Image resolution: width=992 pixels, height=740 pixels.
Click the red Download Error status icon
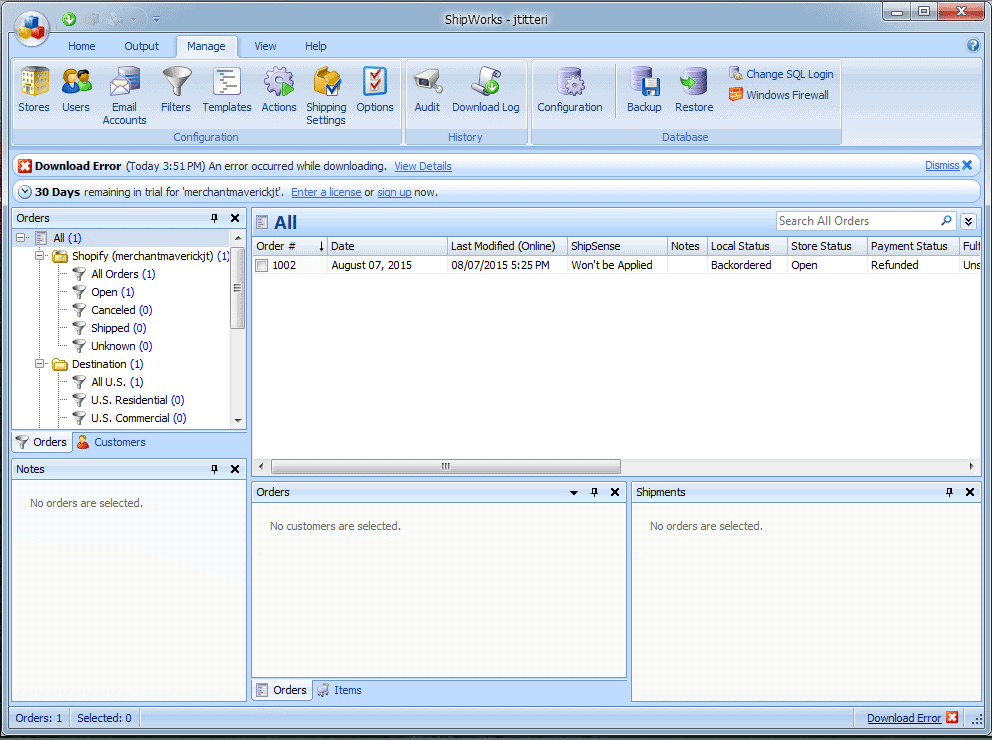(952, 717)
